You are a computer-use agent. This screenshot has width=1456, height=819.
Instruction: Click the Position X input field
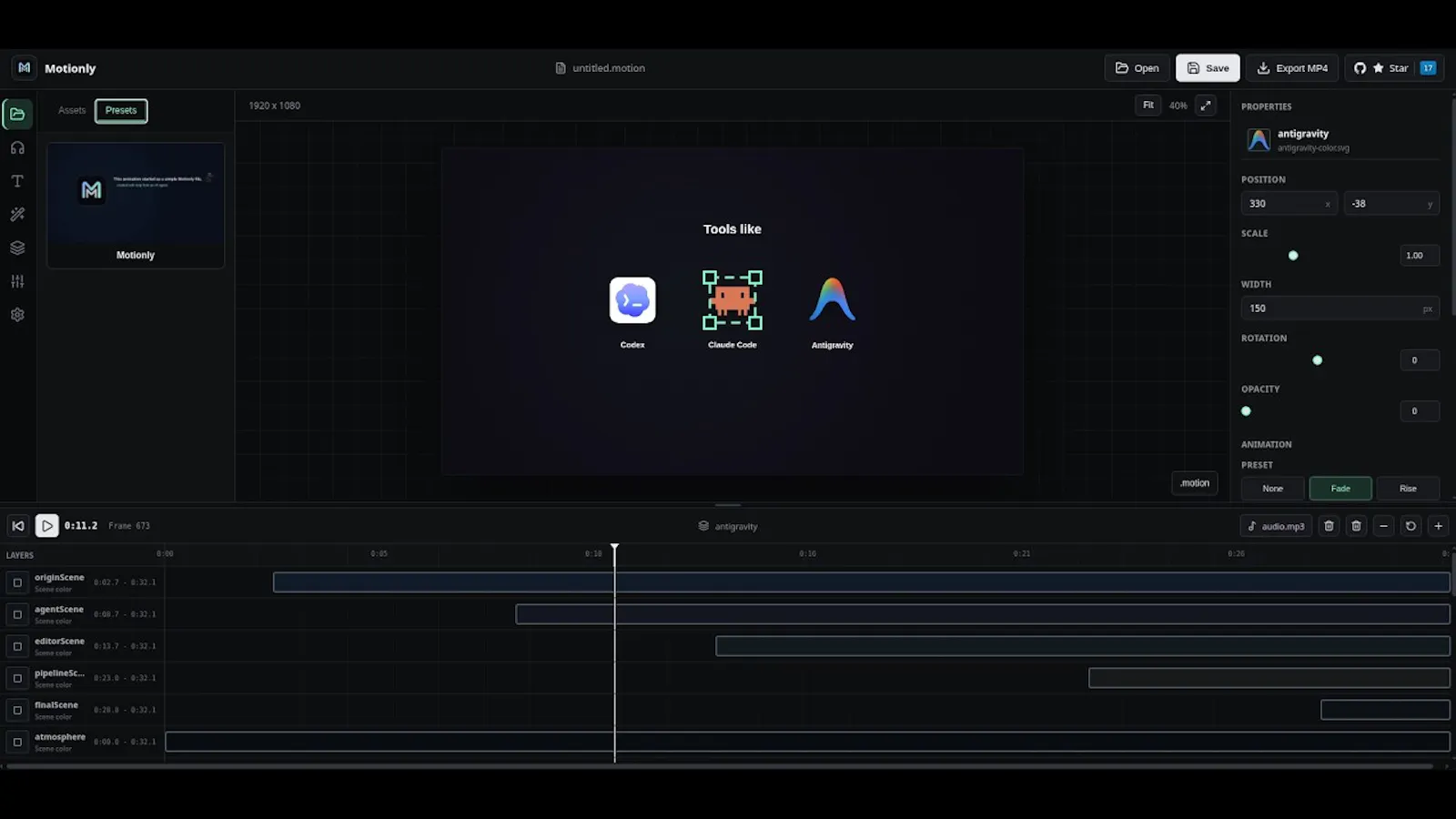1289,204
